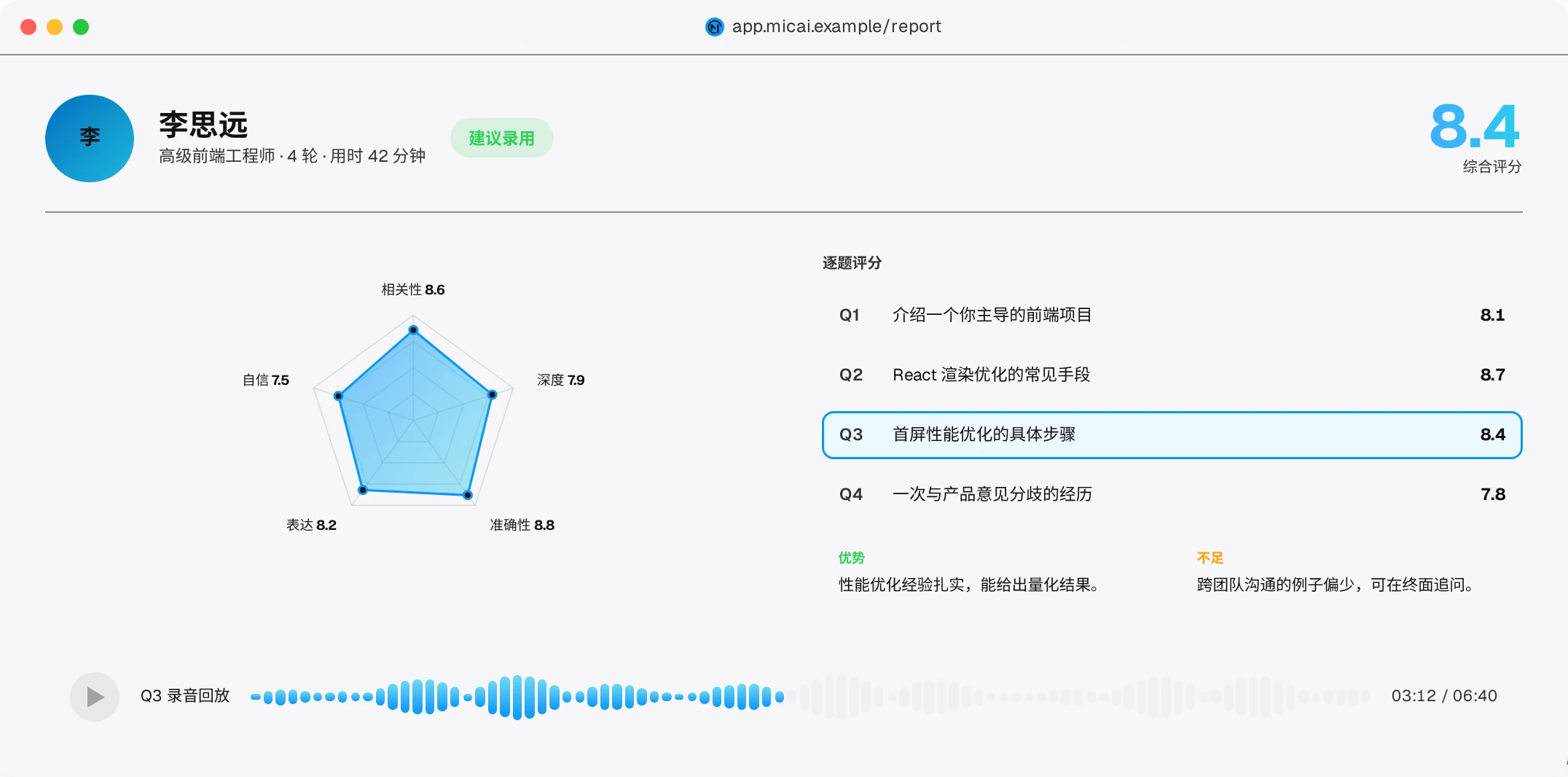Click the Q1 score 8.1
1568x777 pixels.
coord(1492,315)
